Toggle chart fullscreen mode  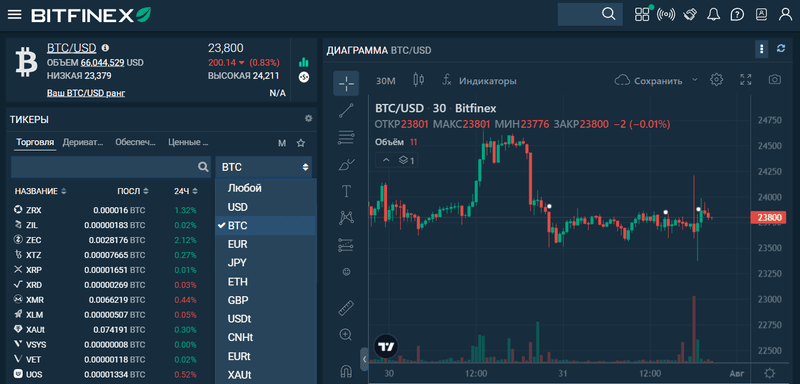745,80
